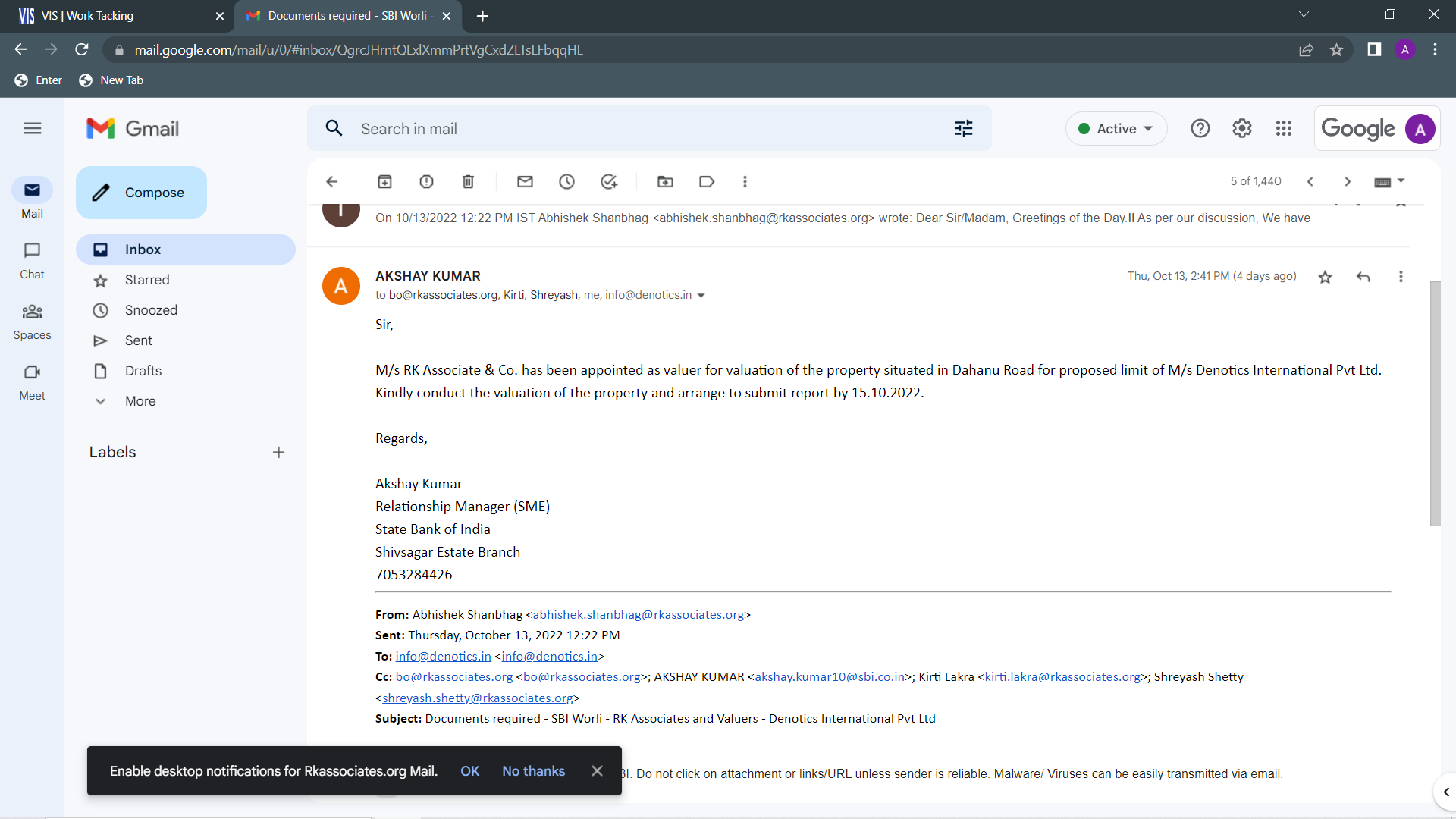Move conversation to a folder
Screen dimensions: 1456x819
point(665,181)
